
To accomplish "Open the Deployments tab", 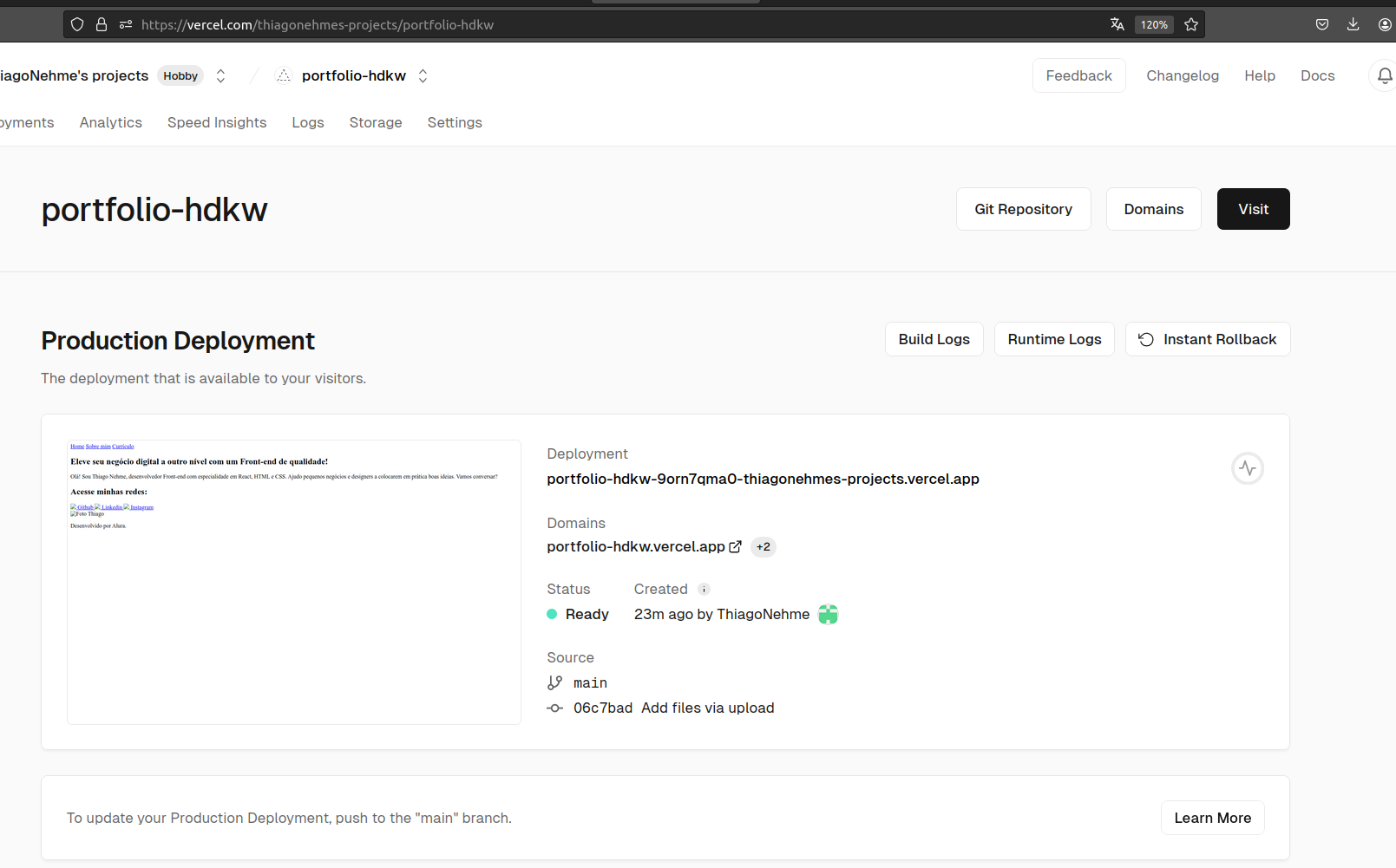I will 27,122.
